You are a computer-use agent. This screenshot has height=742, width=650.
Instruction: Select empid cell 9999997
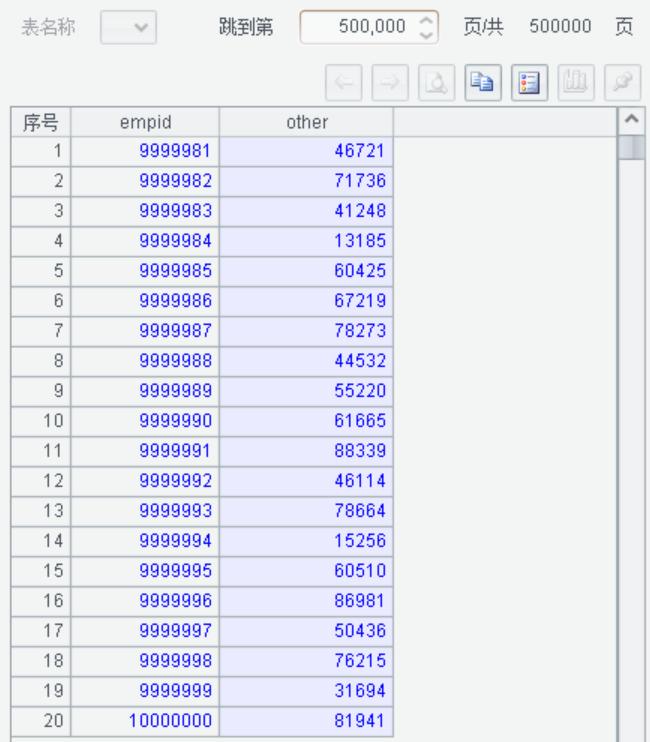click(x=145, y=631)
